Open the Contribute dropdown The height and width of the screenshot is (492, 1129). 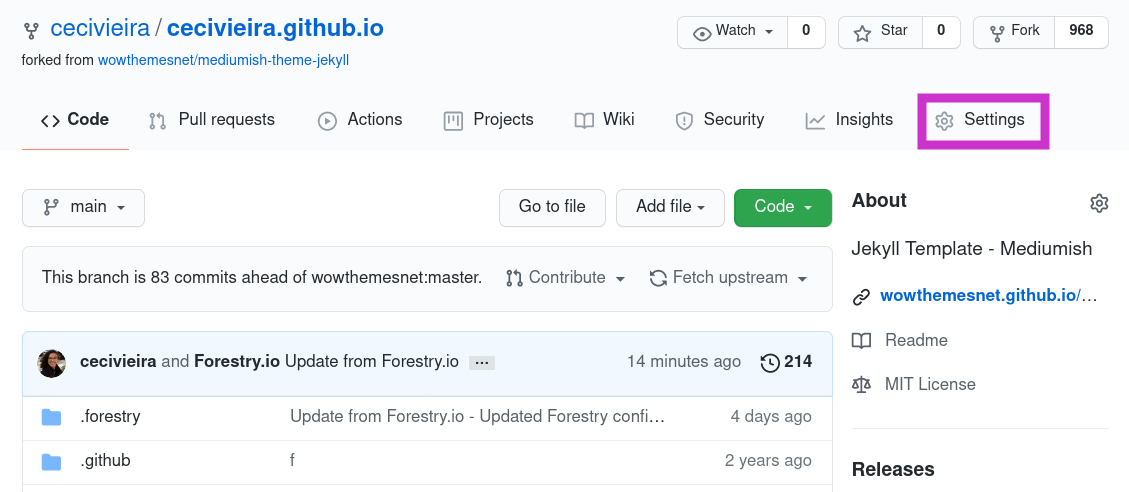[565, 278]
